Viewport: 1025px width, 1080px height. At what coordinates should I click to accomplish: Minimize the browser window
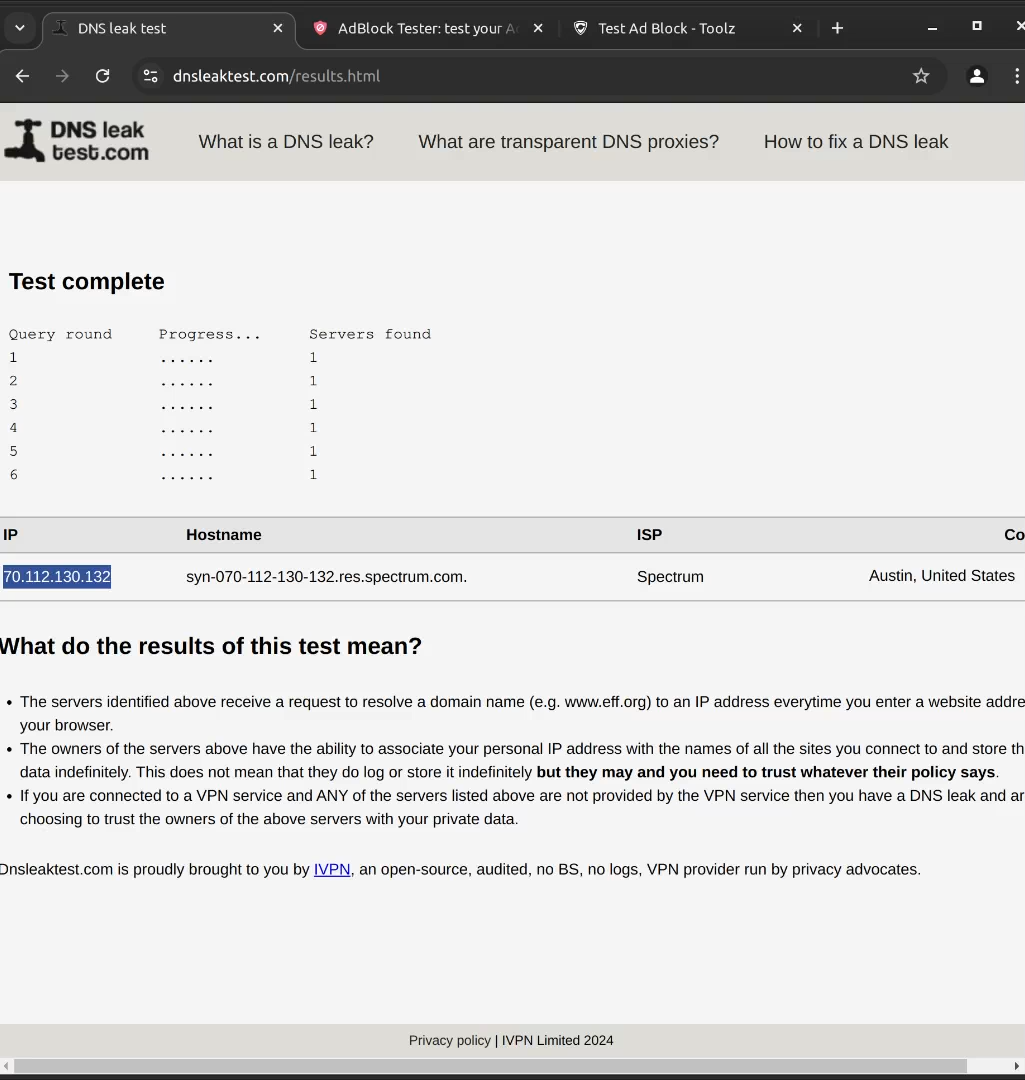pyautogui.click(x=932, y=28)
